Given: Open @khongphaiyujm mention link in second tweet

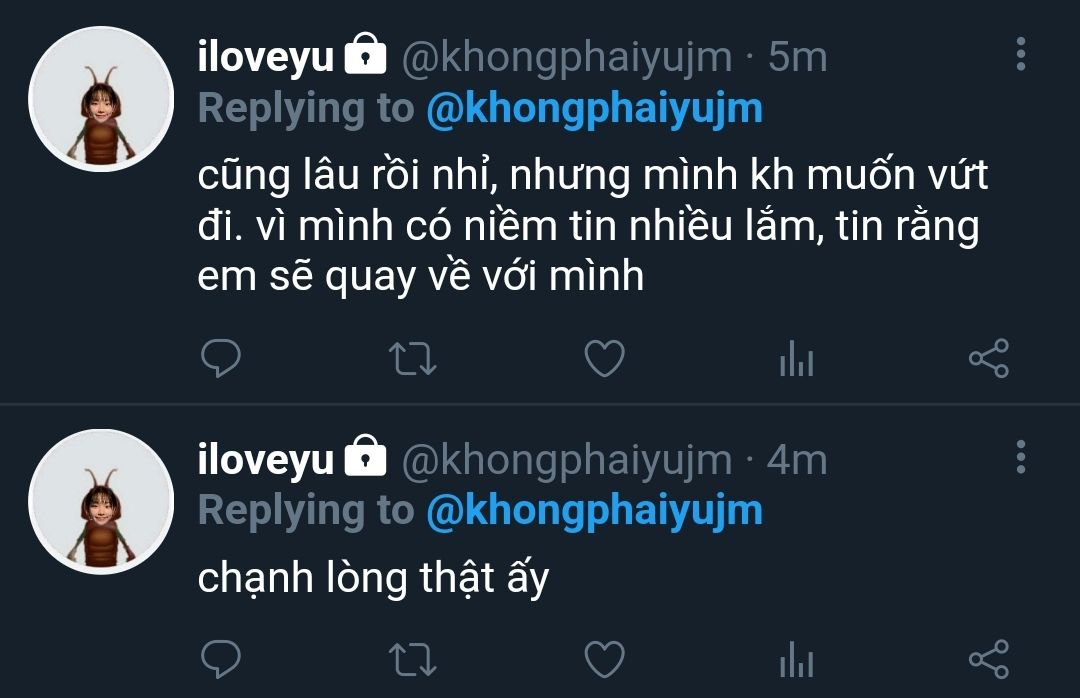Looking at the screenshot, I should (594, 511).
